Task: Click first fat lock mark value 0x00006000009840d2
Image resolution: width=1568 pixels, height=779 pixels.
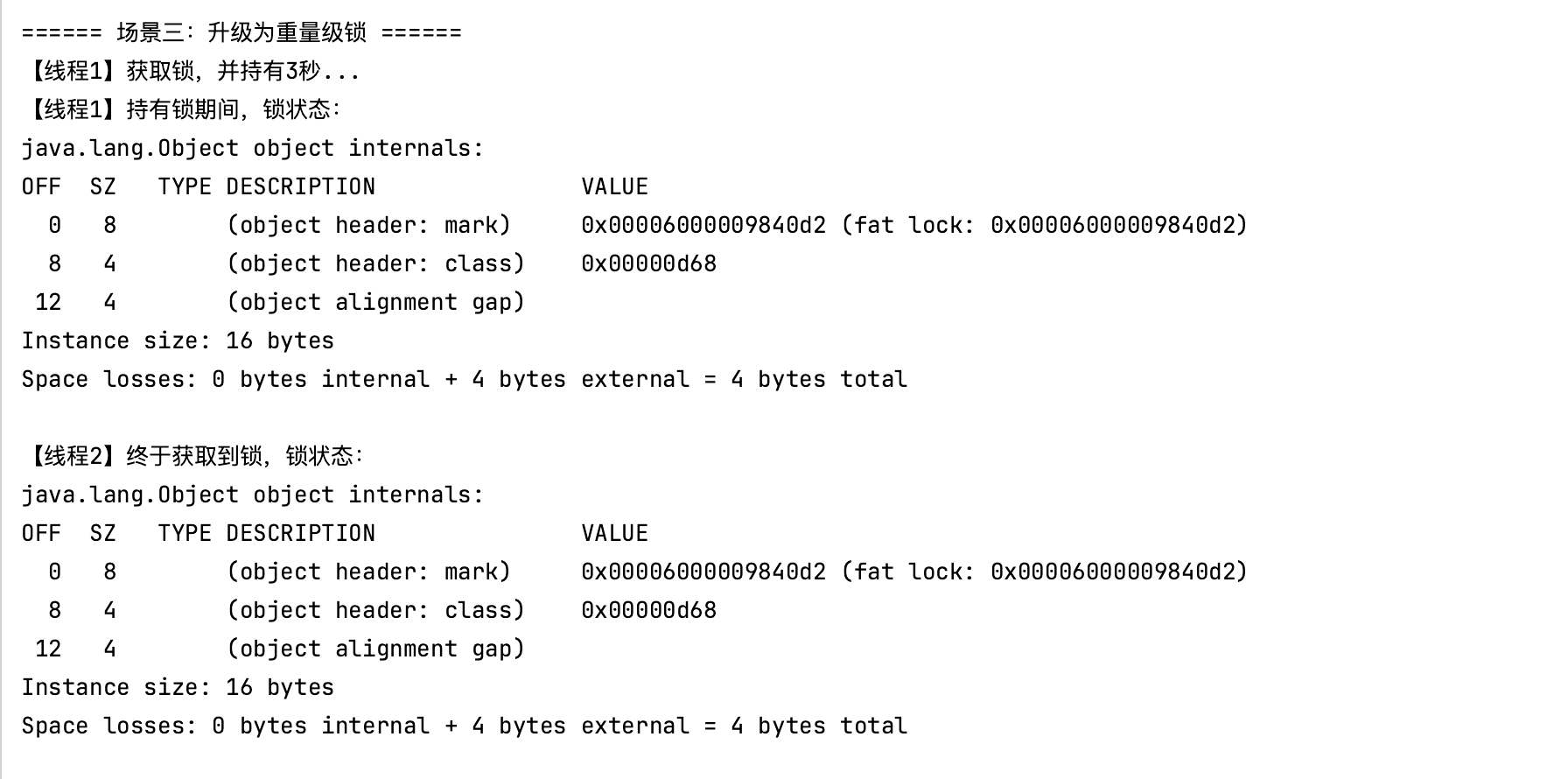Action: click(703, 225)
